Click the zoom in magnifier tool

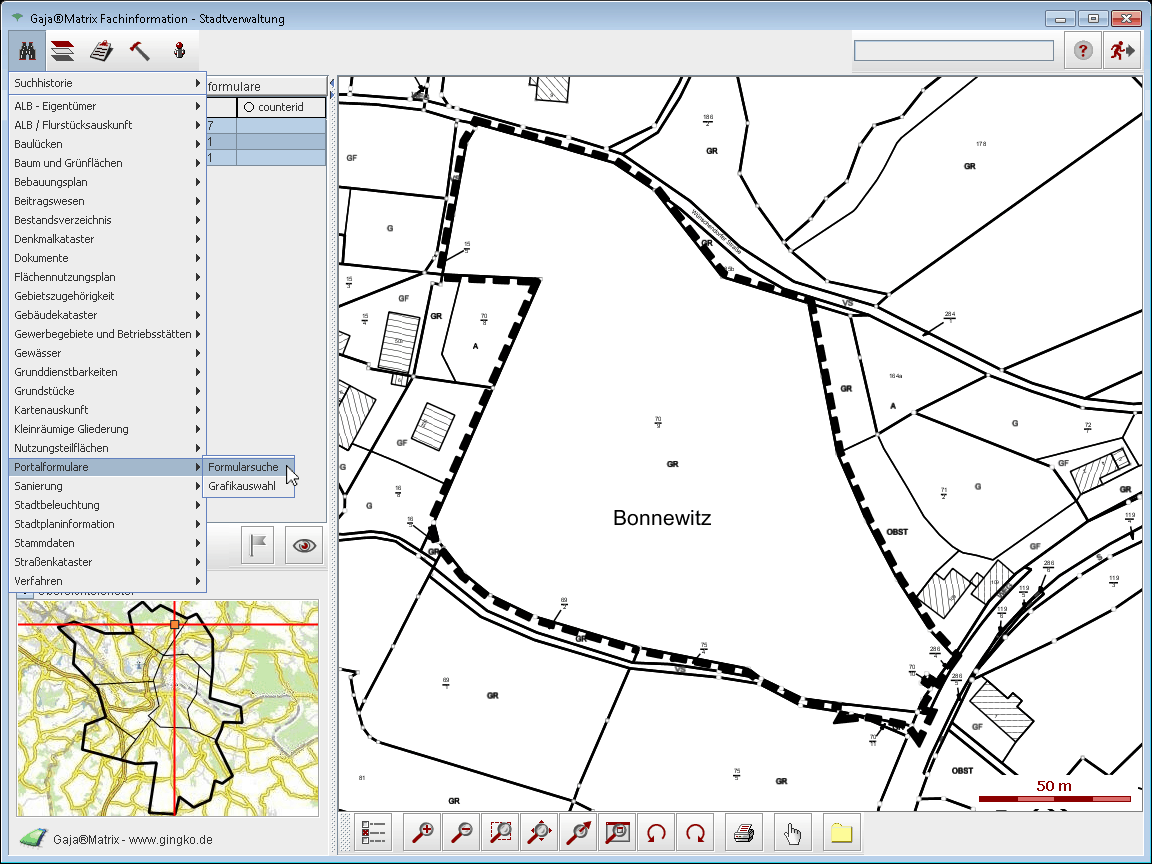[423, 832]
